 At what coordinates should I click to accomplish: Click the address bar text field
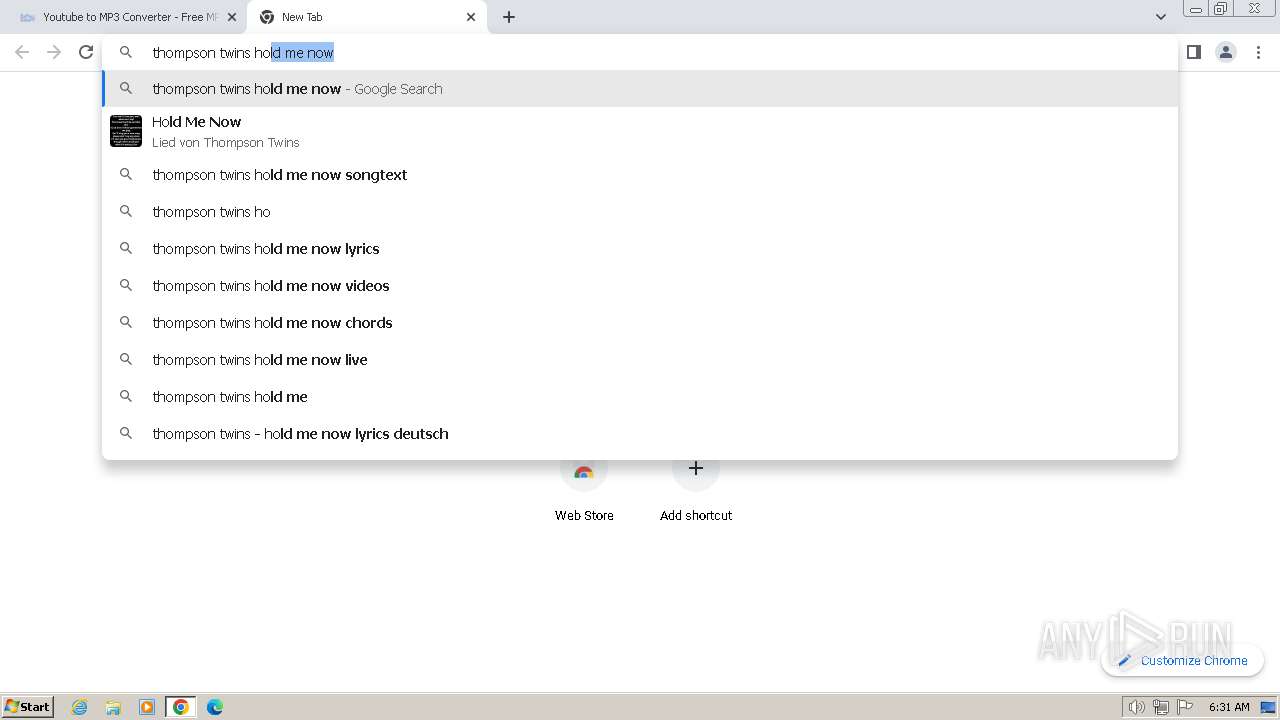click(x=640, y=52)
